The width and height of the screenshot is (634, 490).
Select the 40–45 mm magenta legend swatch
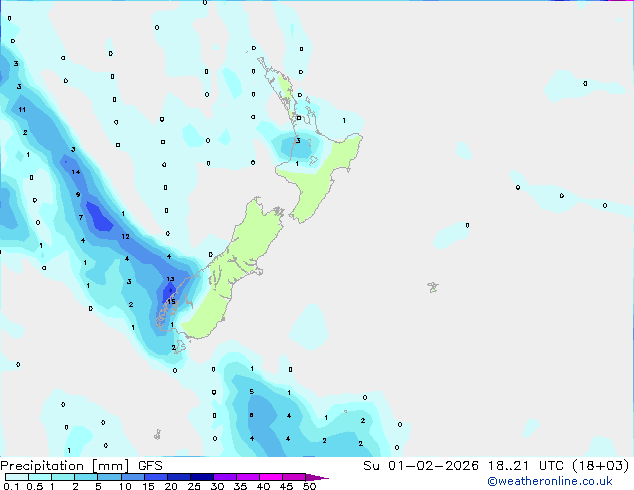click(x=271, y=477)
